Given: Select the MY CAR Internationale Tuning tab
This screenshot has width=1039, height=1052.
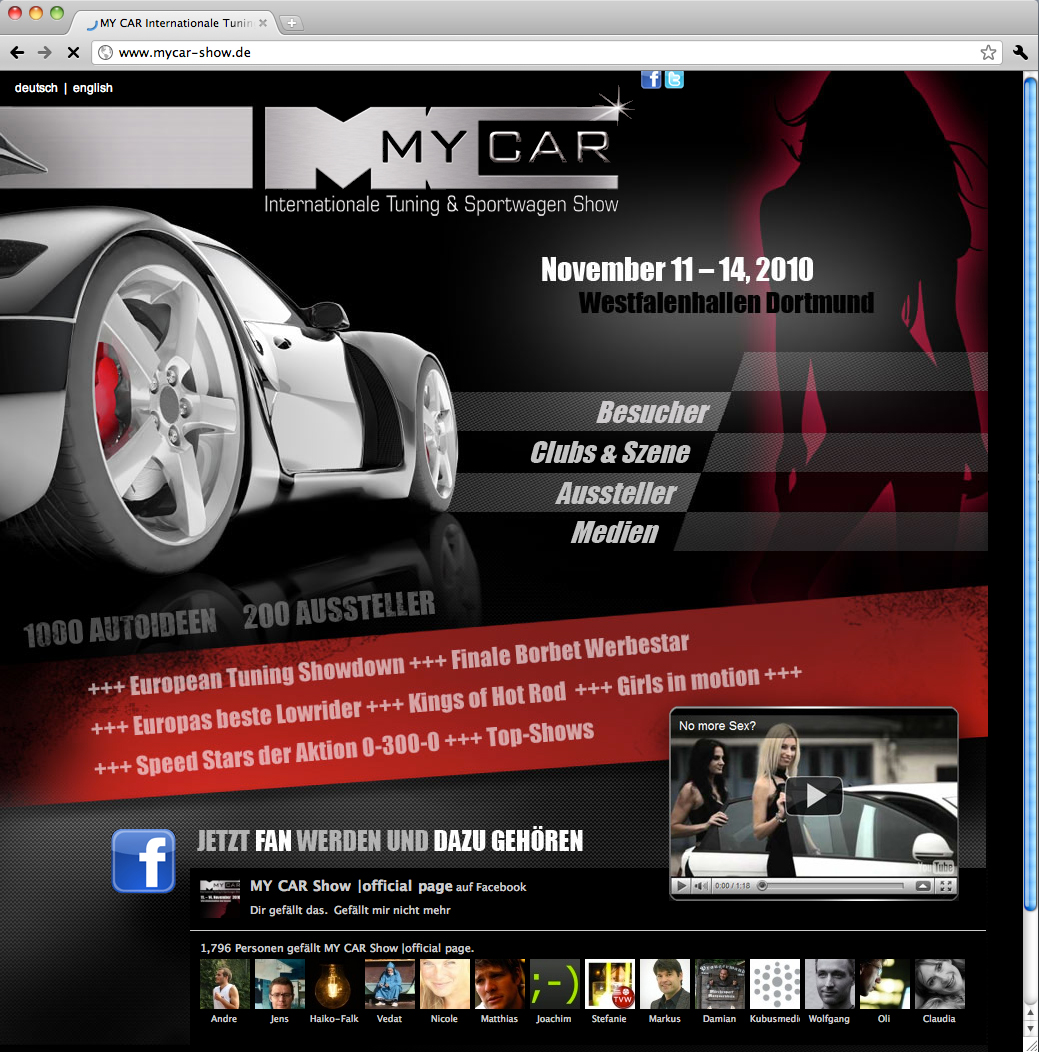Looking at the screenshot, I should 174,23.
